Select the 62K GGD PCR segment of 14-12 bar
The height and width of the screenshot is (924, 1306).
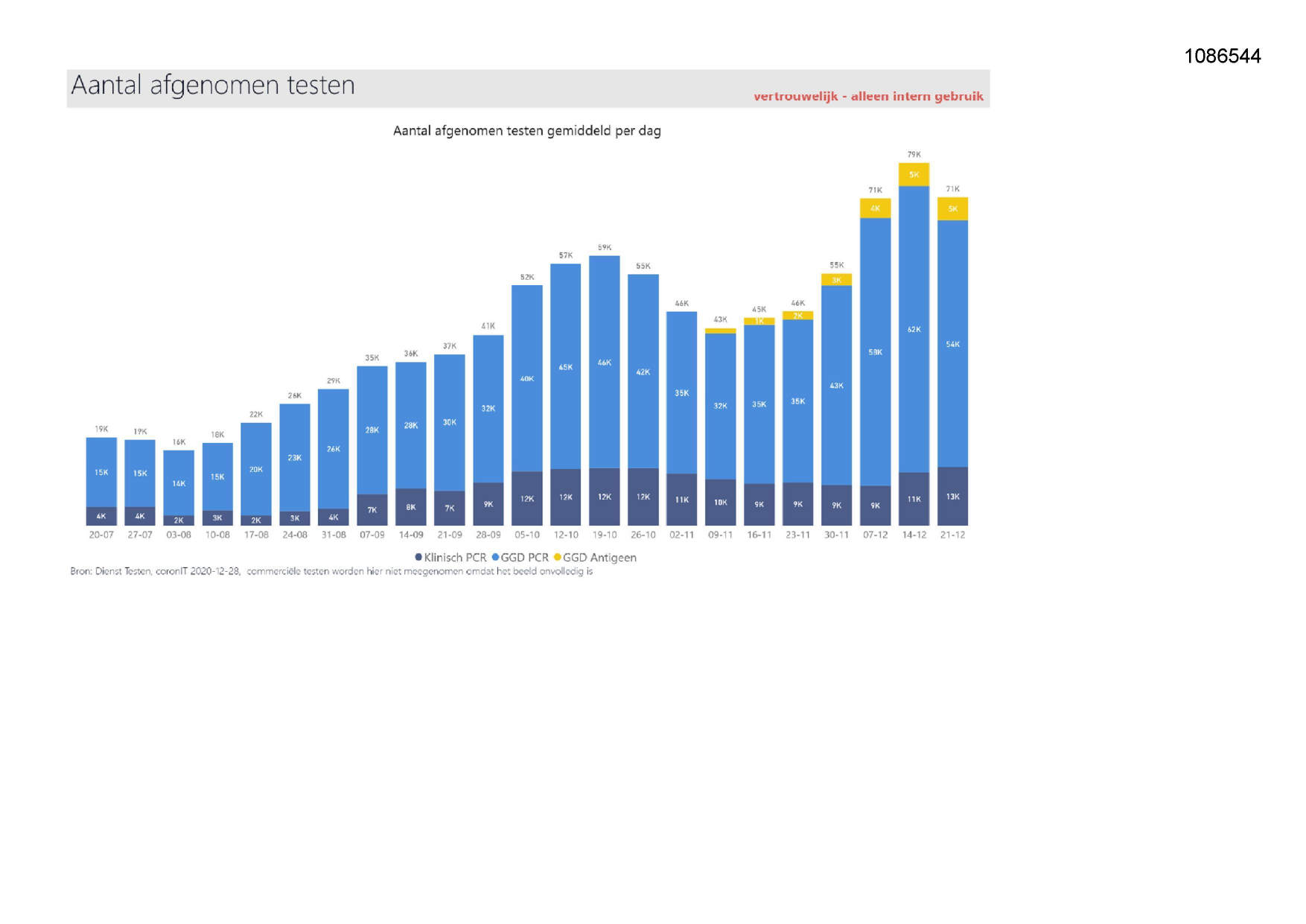point(914,329)
